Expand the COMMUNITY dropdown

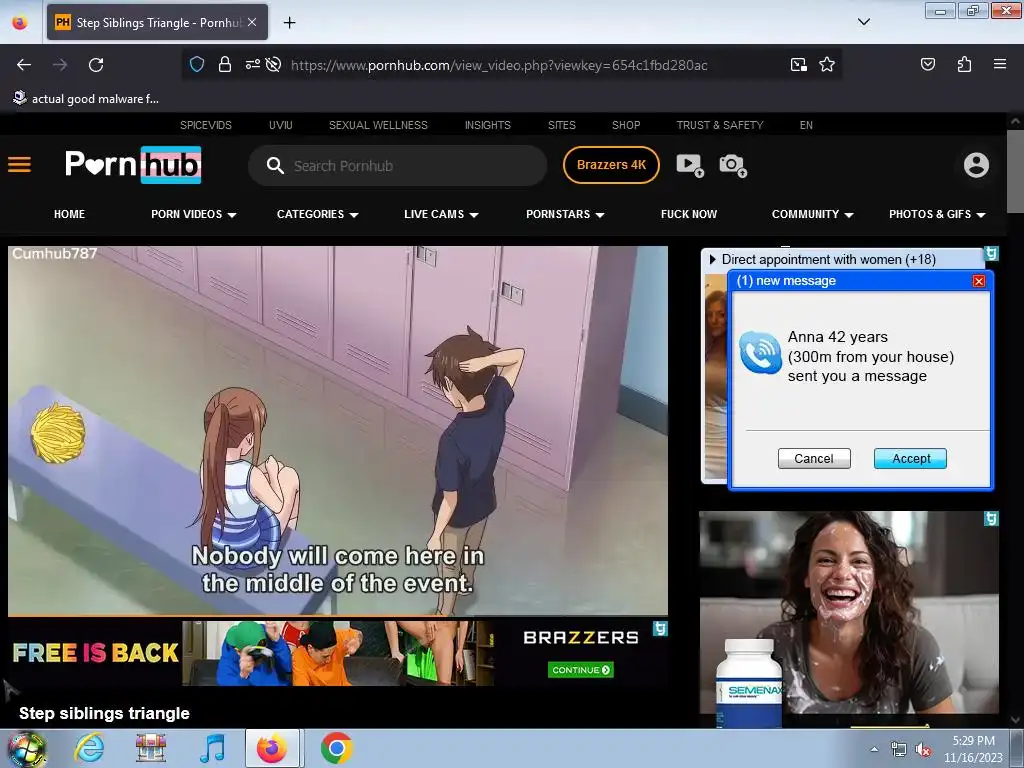click(x=812, y=214)
